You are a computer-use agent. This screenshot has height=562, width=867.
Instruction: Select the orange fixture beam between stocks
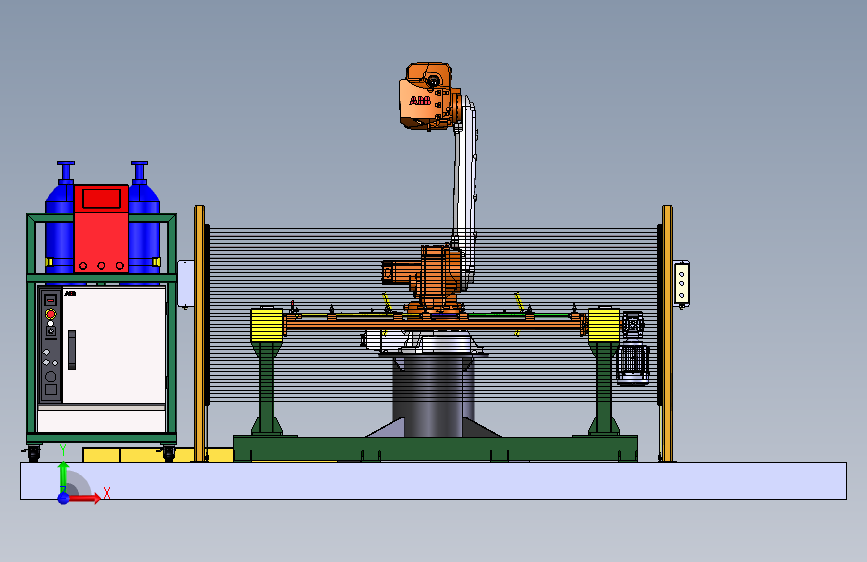435,325
